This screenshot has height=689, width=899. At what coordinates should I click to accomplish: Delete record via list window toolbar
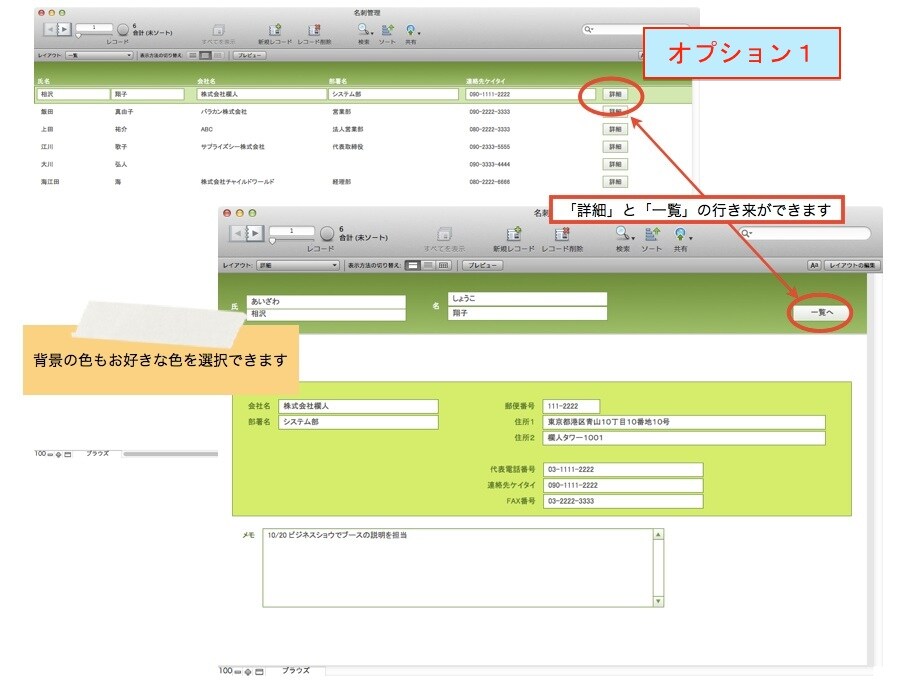pyautogui.click(x=314, y=33)
